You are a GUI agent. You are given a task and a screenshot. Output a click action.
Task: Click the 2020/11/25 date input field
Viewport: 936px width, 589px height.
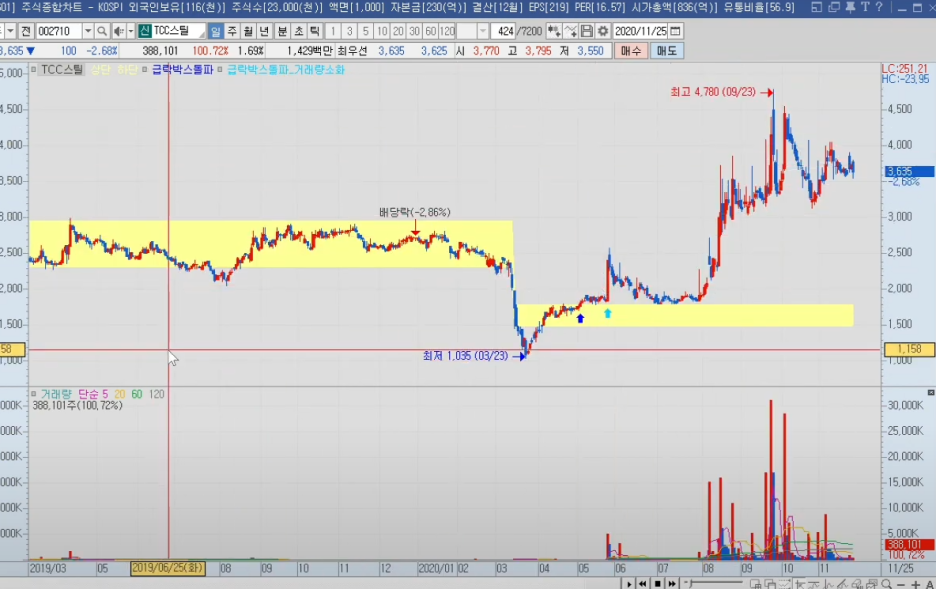coord(640,31)
